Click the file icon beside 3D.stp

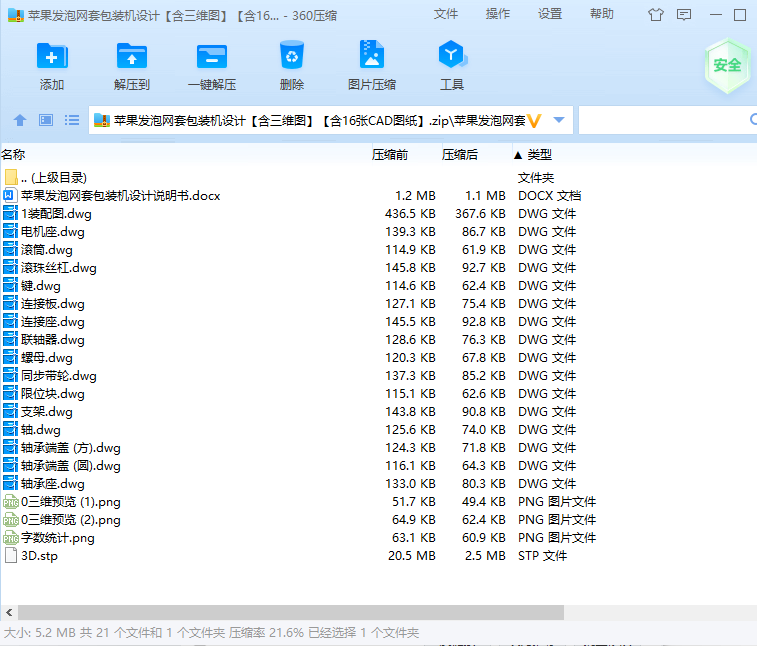tap(10, 555)
